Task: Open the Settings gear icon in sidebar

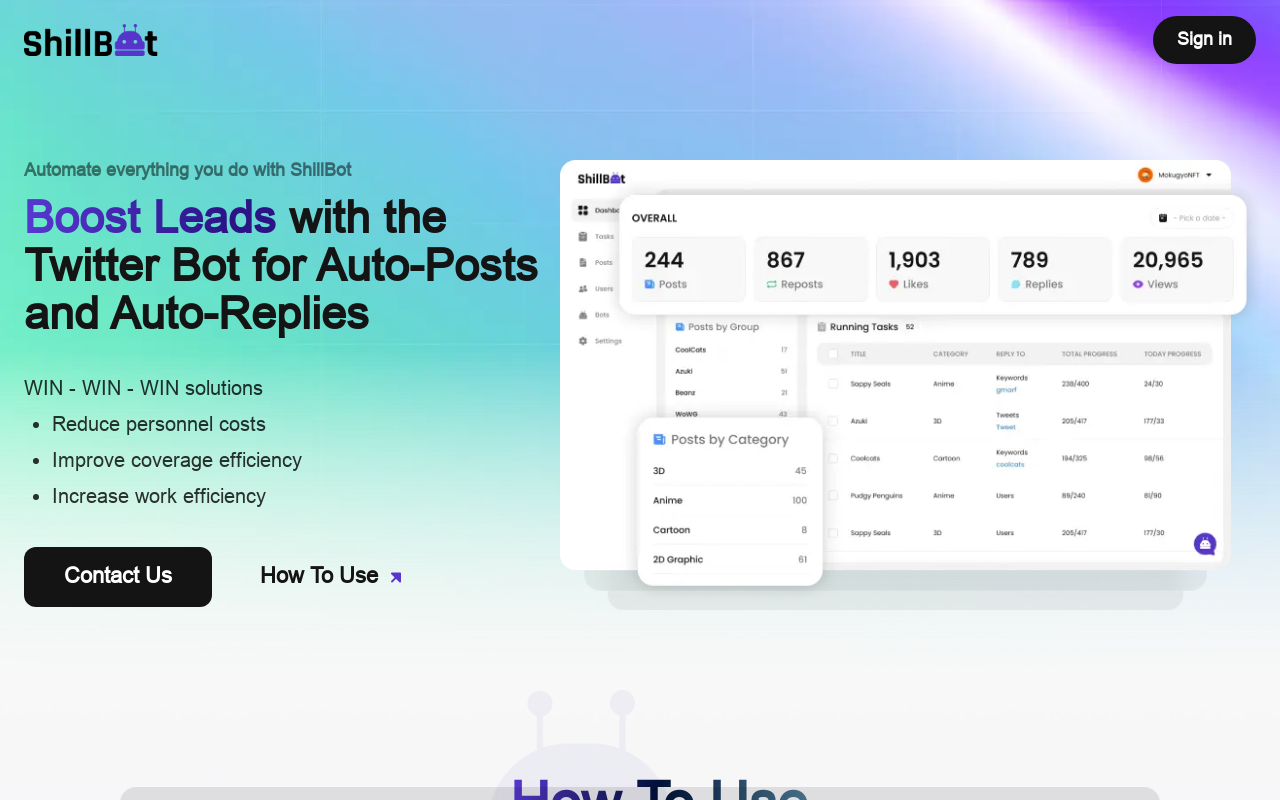Action: point(583,340)
